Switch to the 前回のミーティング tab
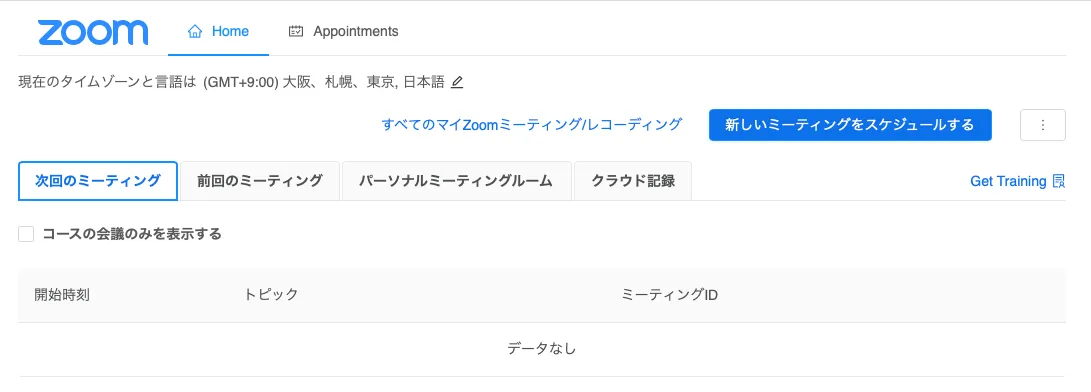The height and width of the screenshot is (392, 1091). pos(260,181)
